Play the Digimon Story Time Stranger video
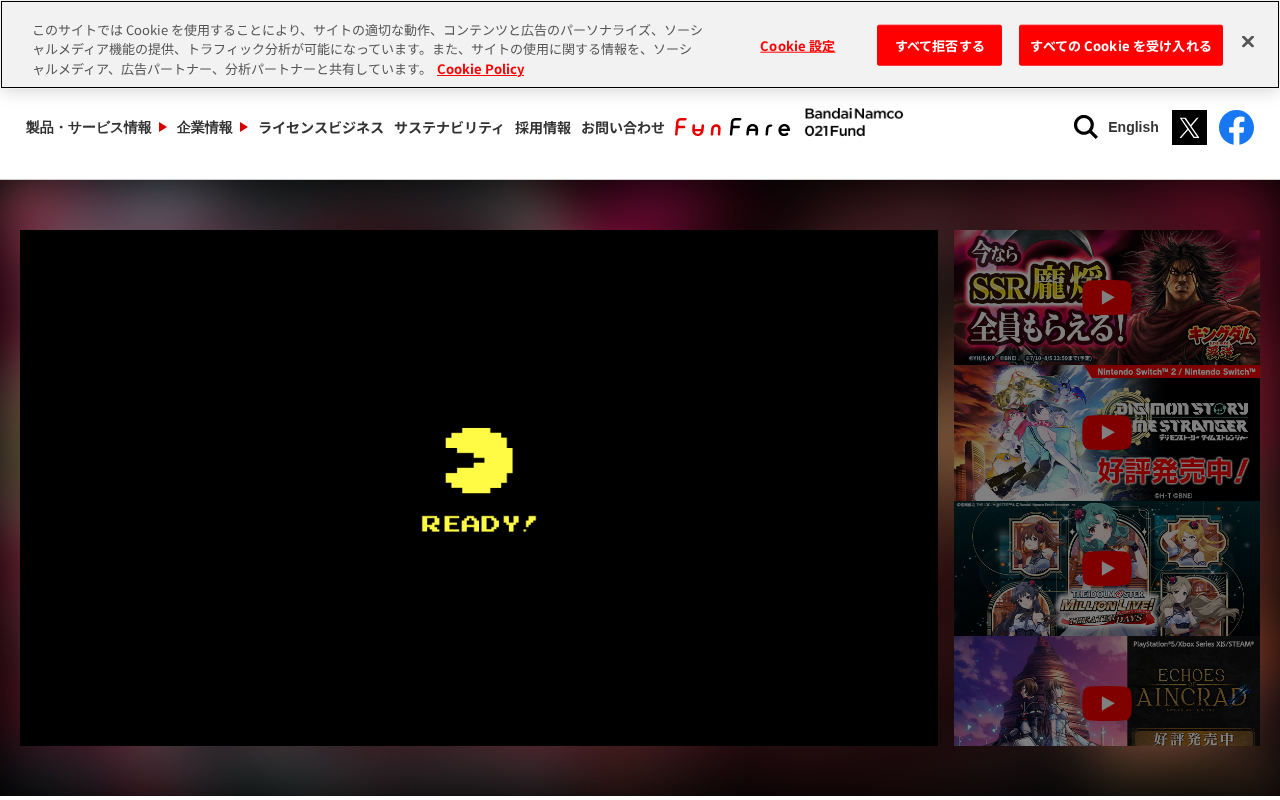Viewport: 1280px width, 800px height. 1106,432
